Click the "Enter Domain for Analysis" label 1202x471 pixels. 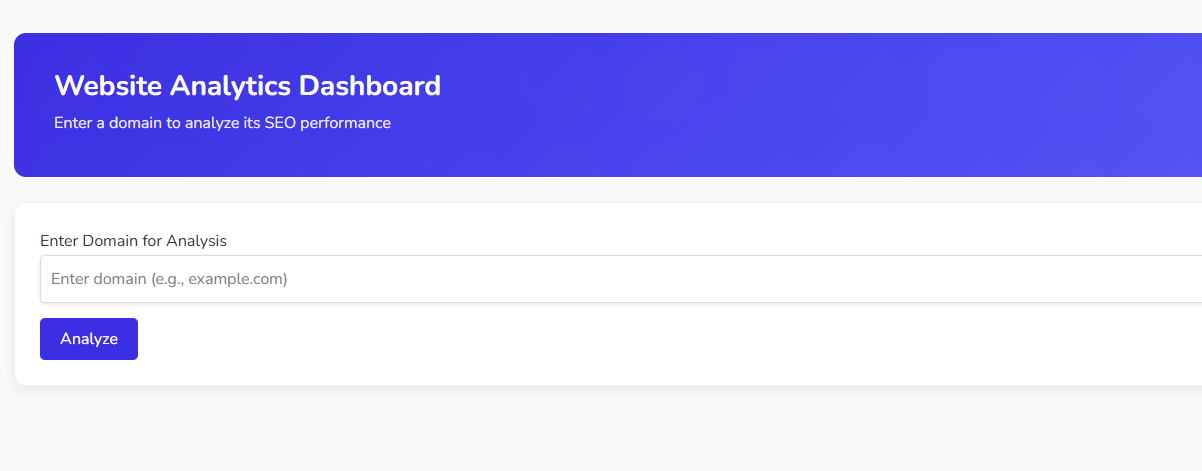(x=133, y=241)
